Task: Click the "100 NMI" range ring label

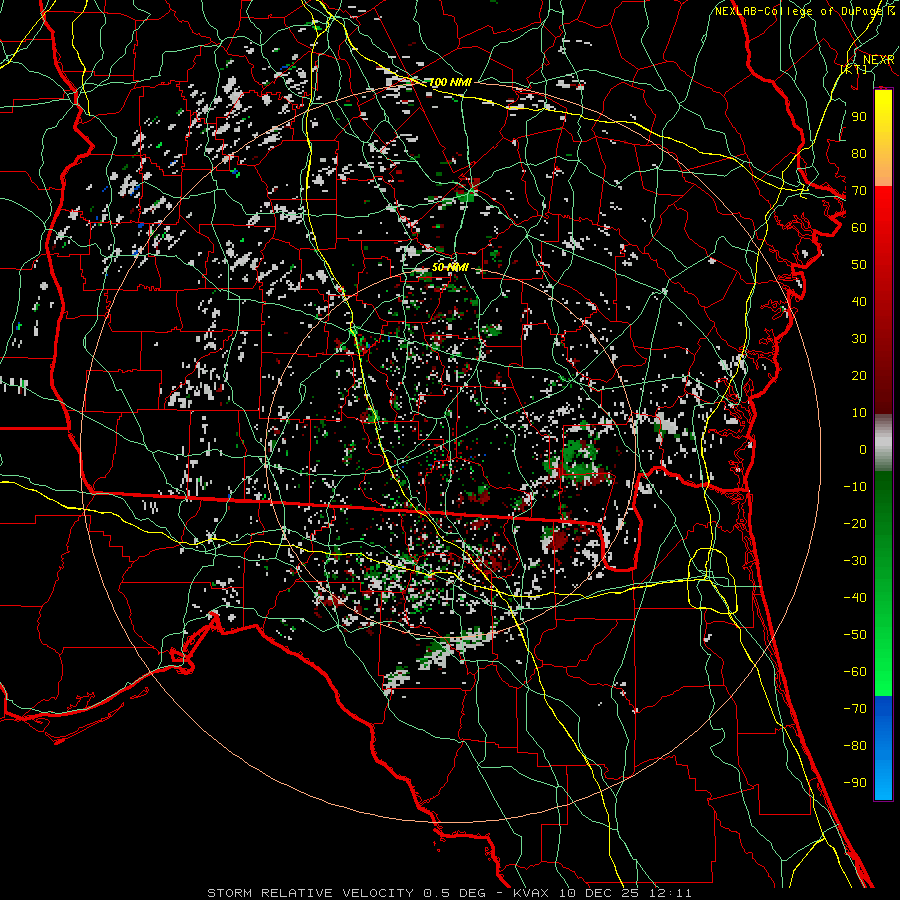Action: [451, 82]
